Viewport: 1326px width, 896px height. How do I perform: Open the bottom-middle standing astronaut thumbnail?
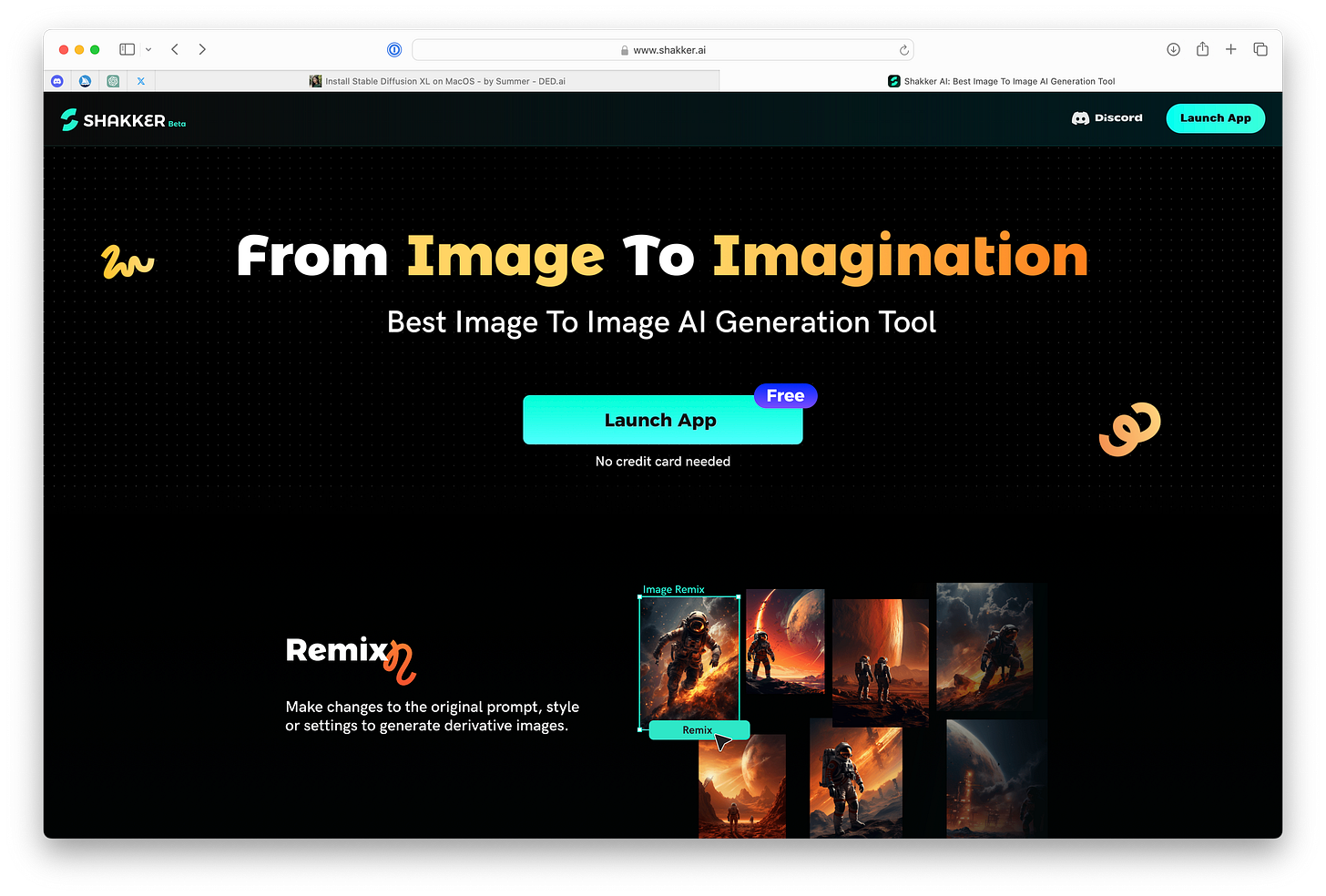pos(856,779)
